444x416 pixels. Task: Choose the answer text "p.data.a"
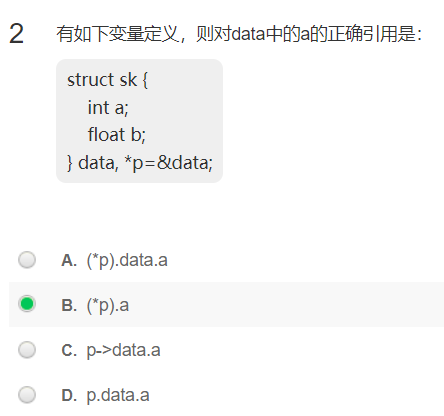coord(118,396)
